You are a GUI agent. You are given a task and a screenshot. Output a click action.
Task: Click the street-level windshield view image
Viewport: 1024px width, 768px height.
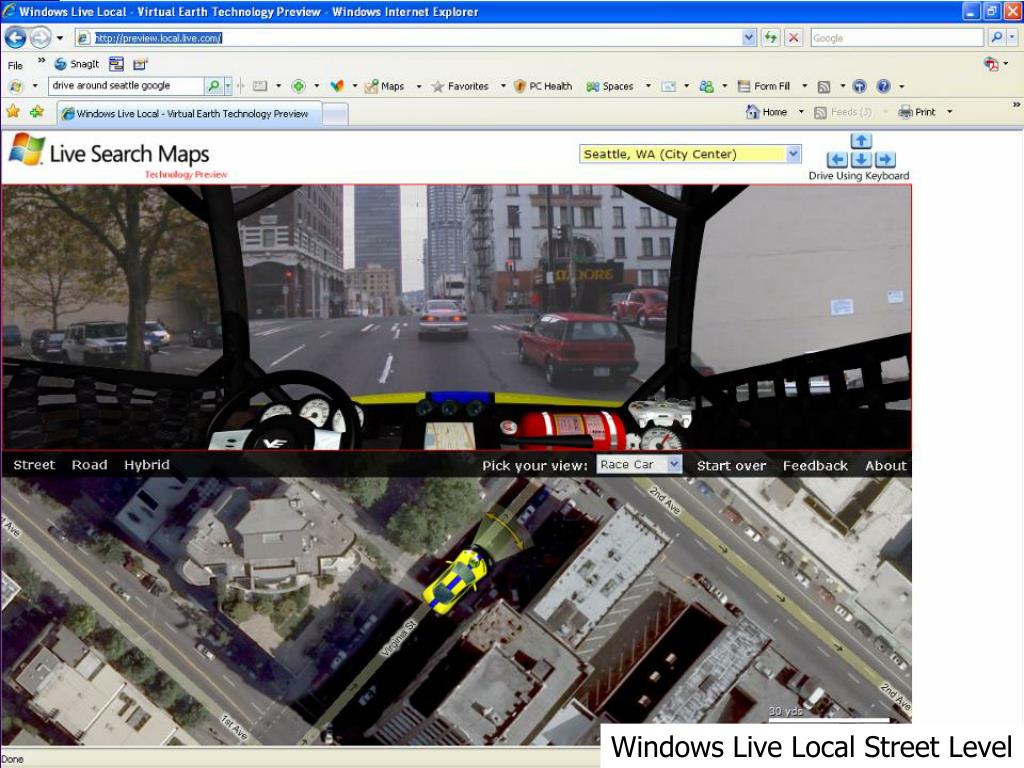pos(456,317)
